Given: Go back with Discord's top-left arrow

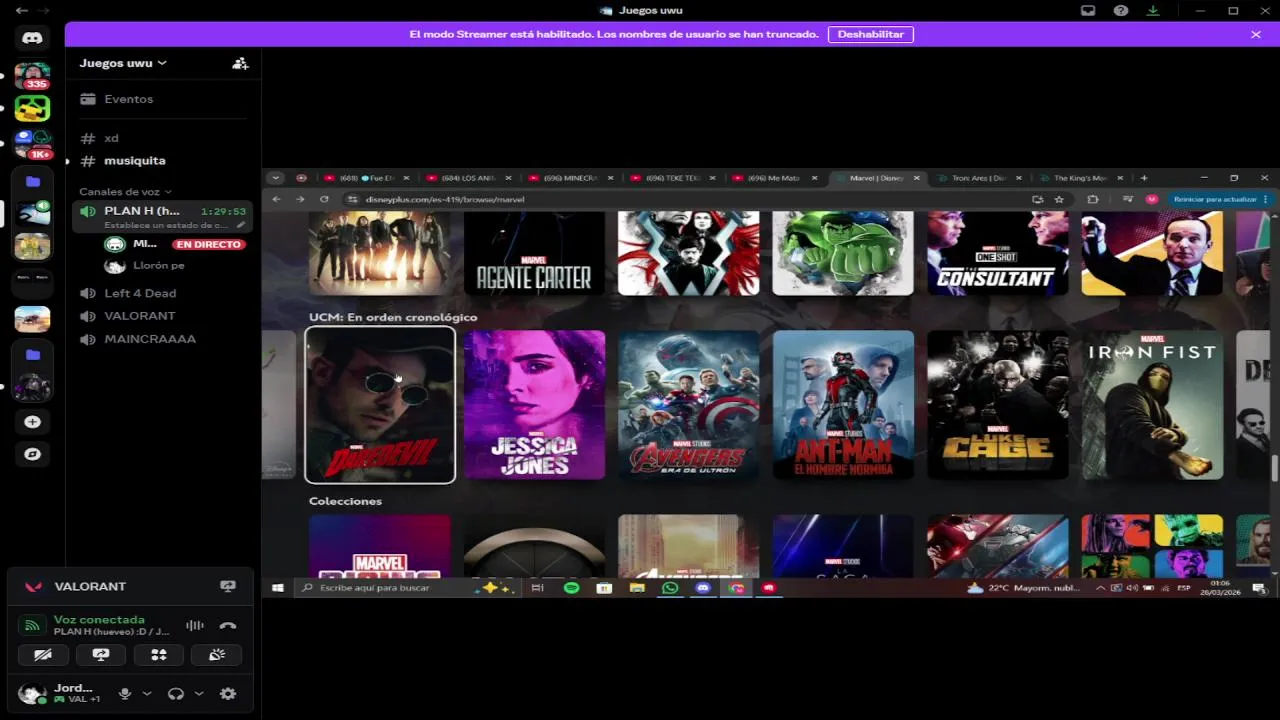Looking at the screenshot, I should click(22, 10).
